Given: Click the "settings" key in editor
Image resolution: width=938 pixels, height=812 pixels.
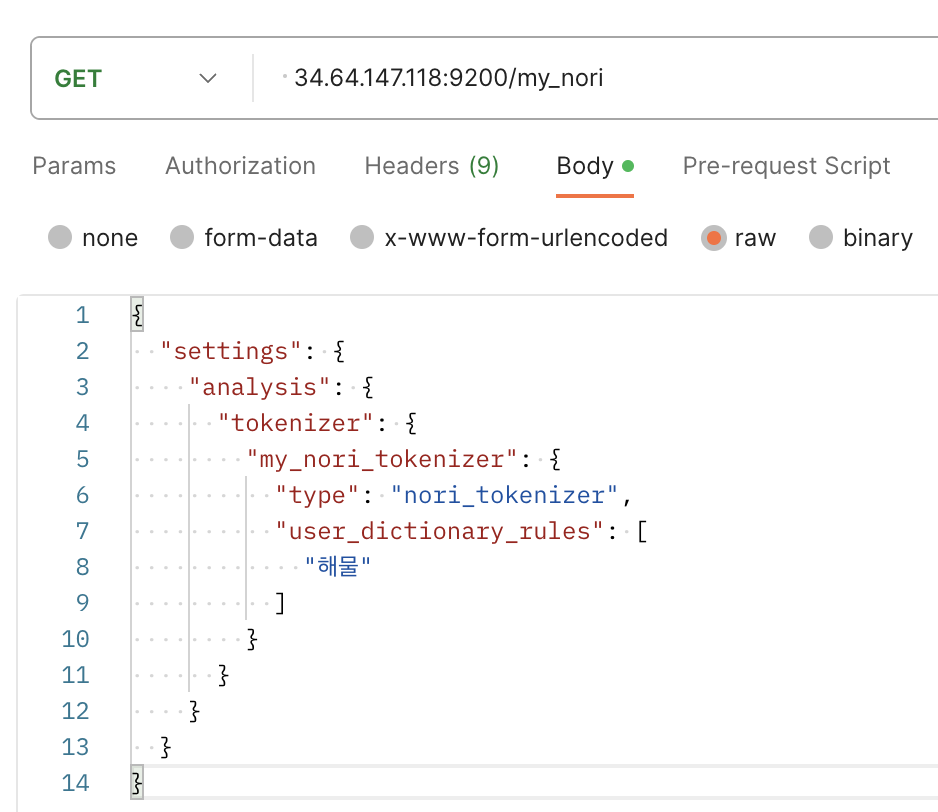Looking at the screenshot, I should [x=231, y=351].
